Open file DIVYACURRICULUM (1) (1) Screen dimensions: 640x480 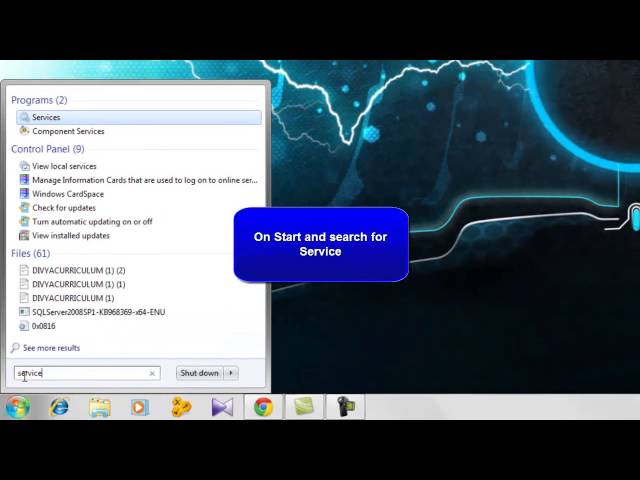[x=78, y=284]
